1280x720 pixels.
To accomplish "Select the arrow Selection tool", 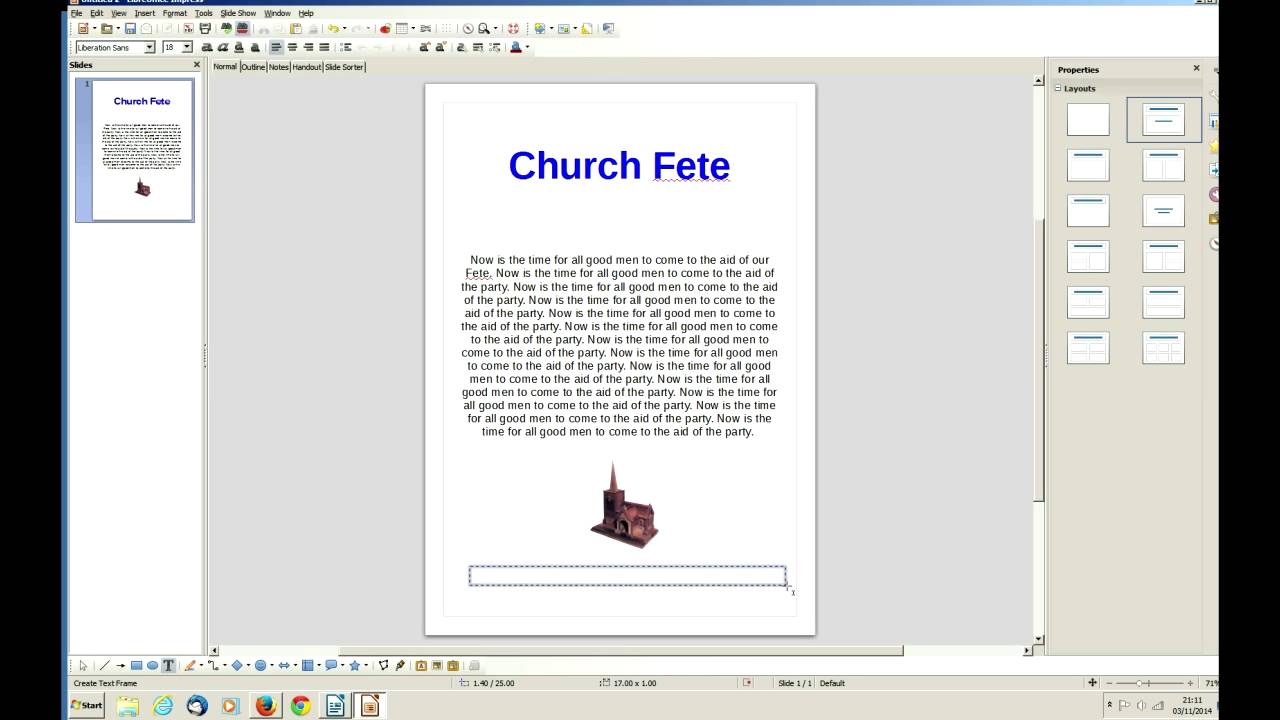I will [83, 665].
